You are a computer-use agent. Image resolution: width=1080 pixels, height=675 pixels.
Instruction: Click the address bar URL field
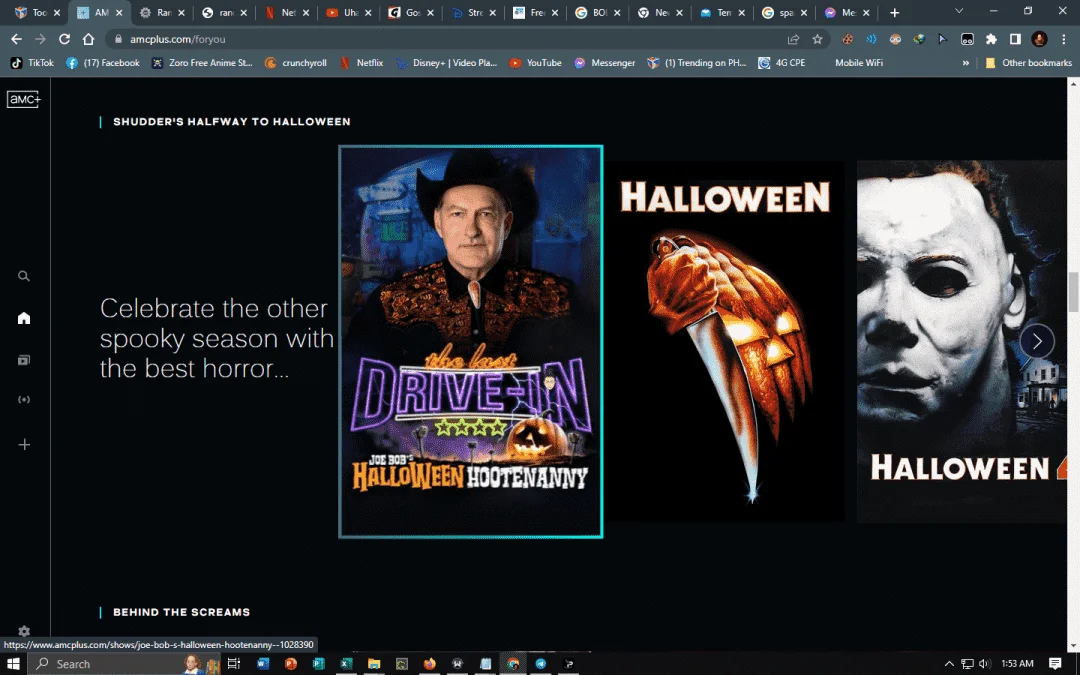pos(448,39)
